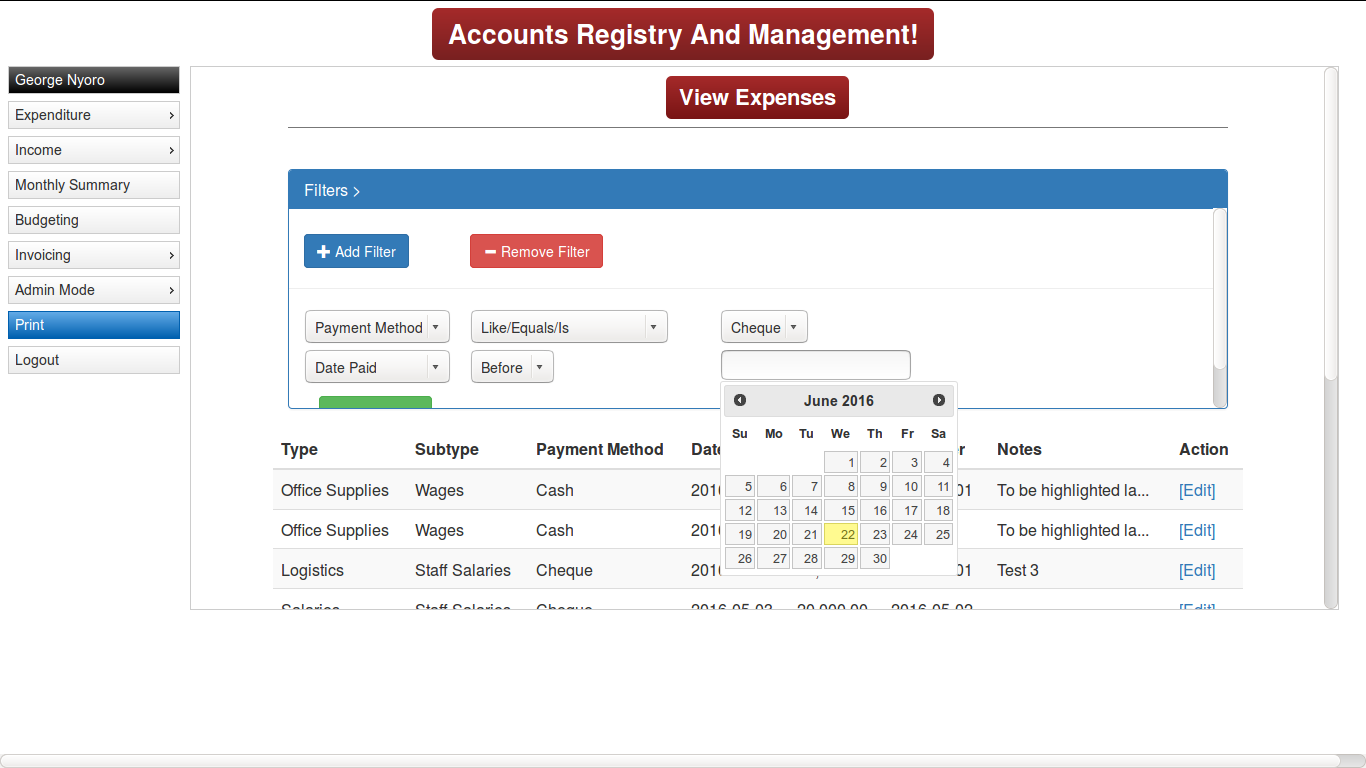Open the Before operator dropdown
This screenshot has width=1366, height=768.
[512, 368]
